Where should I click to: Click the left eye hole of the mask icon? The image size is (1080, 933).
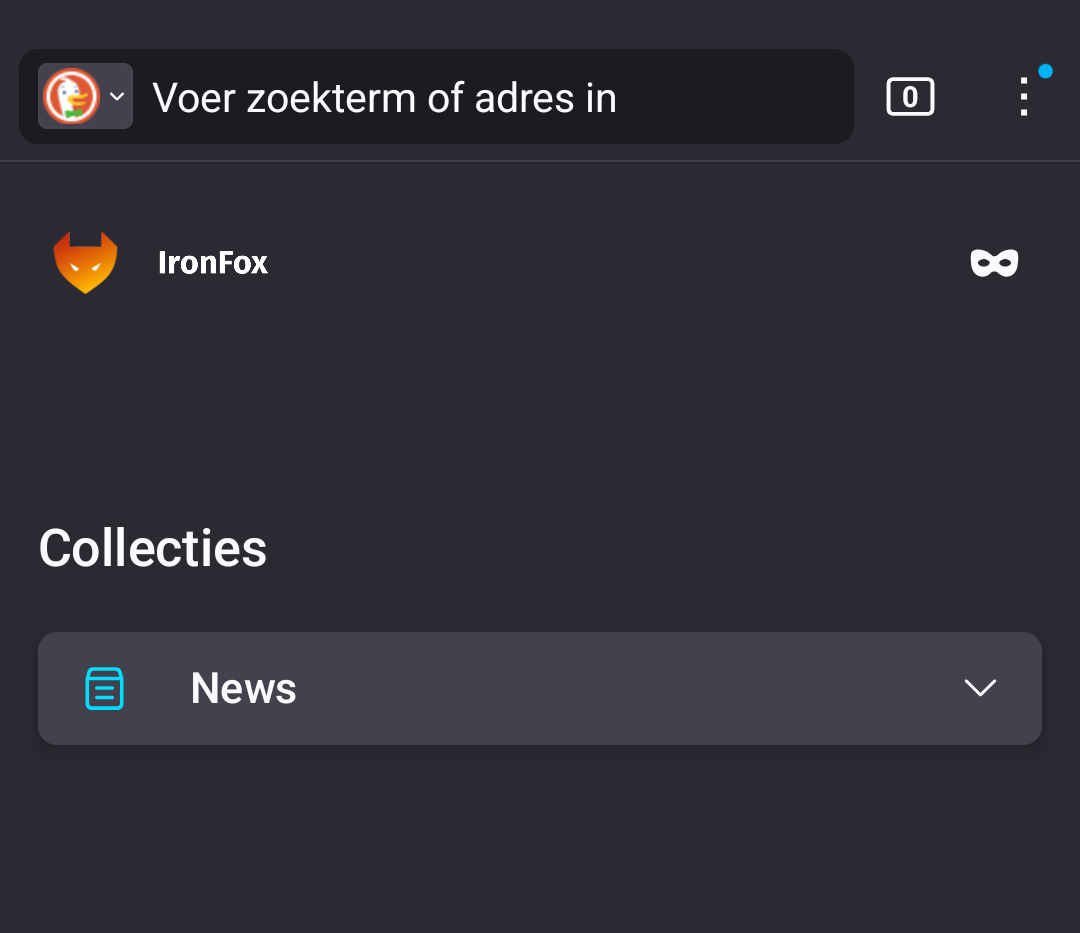coord(983,263)
